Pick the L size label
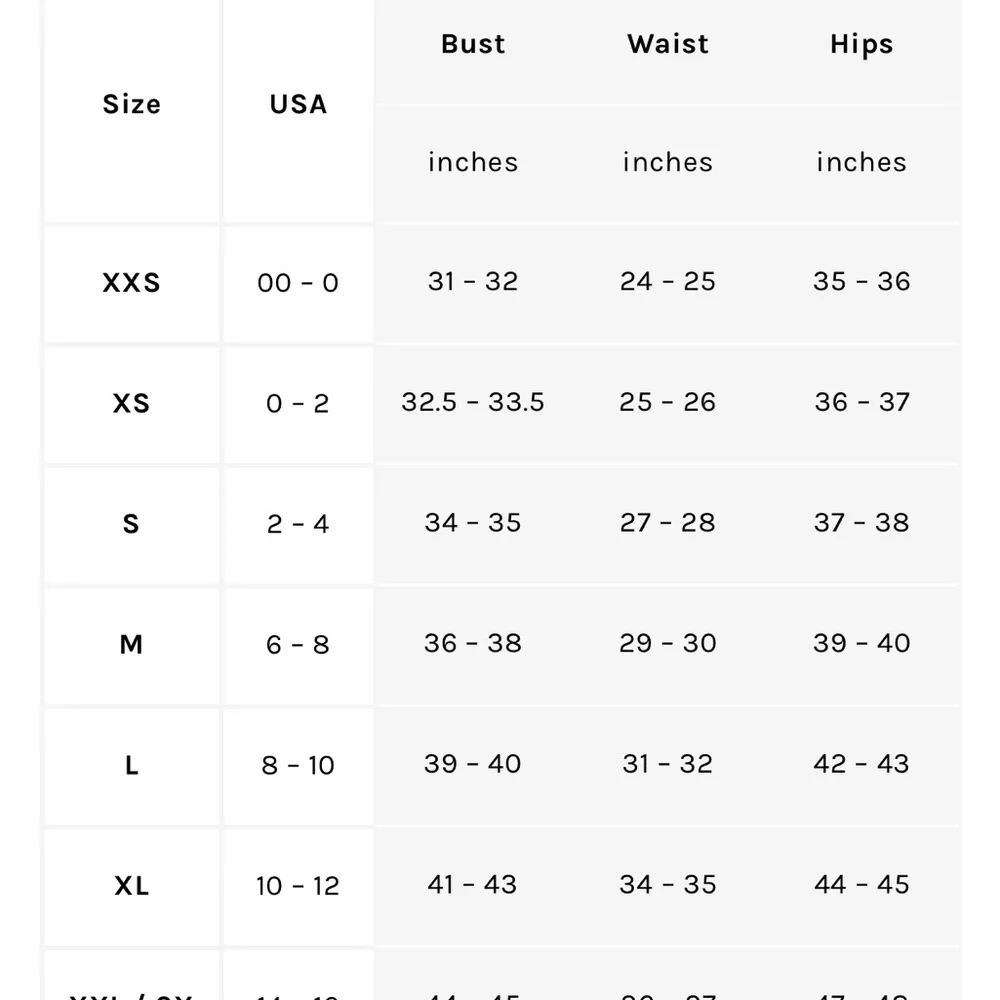The image size is (1000, 1000). [131, 765]
